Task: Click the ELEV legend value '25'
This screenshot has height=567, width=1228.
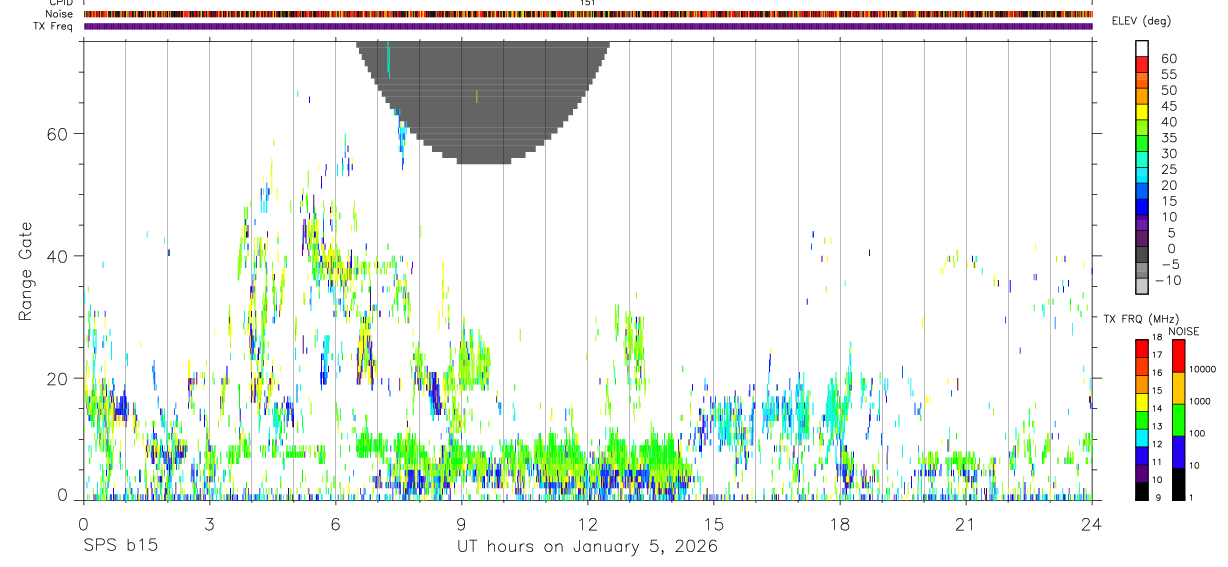Action: tap(1169, 170)
